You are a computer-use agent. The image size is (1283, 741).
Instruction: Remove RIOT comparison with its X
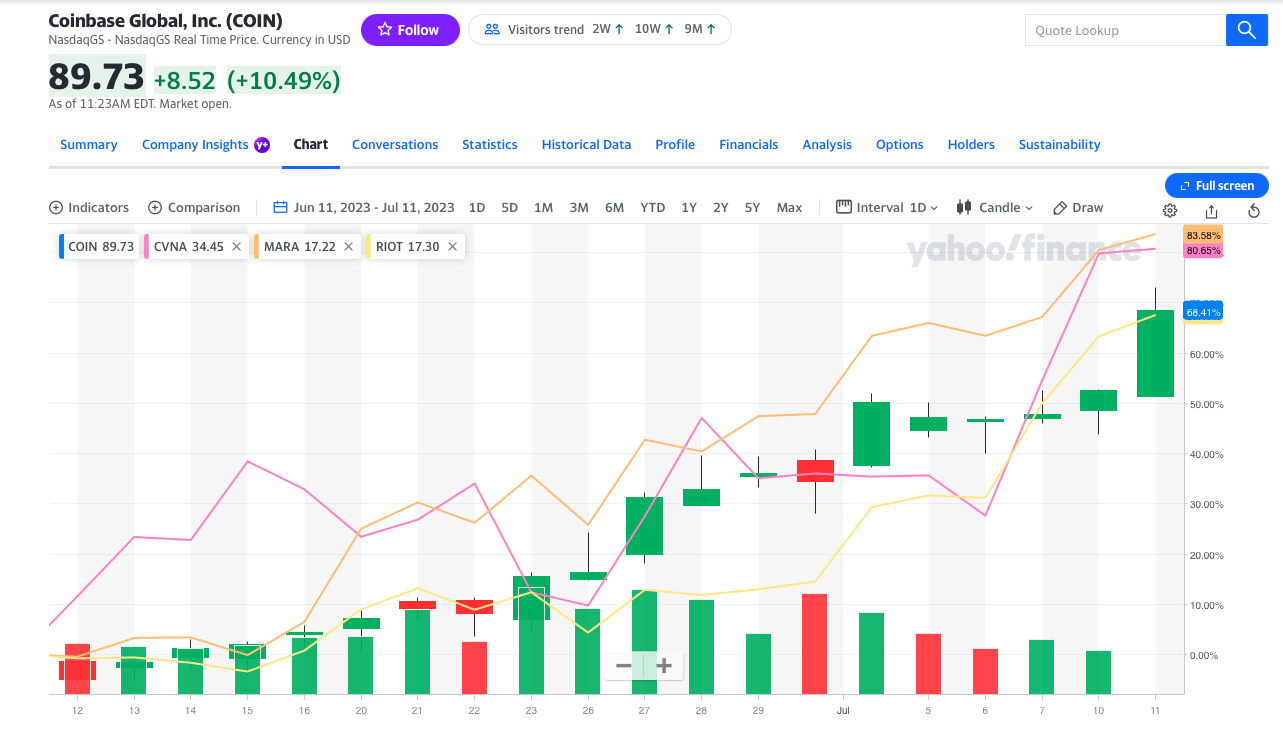click(x=452, y=246)
